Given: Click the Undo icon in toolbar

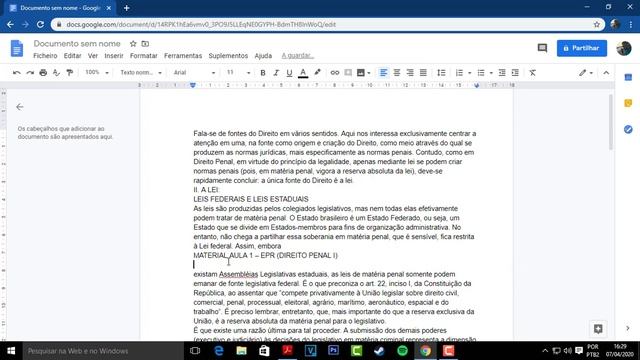Looking at the screenshot, I should (17, 73).
